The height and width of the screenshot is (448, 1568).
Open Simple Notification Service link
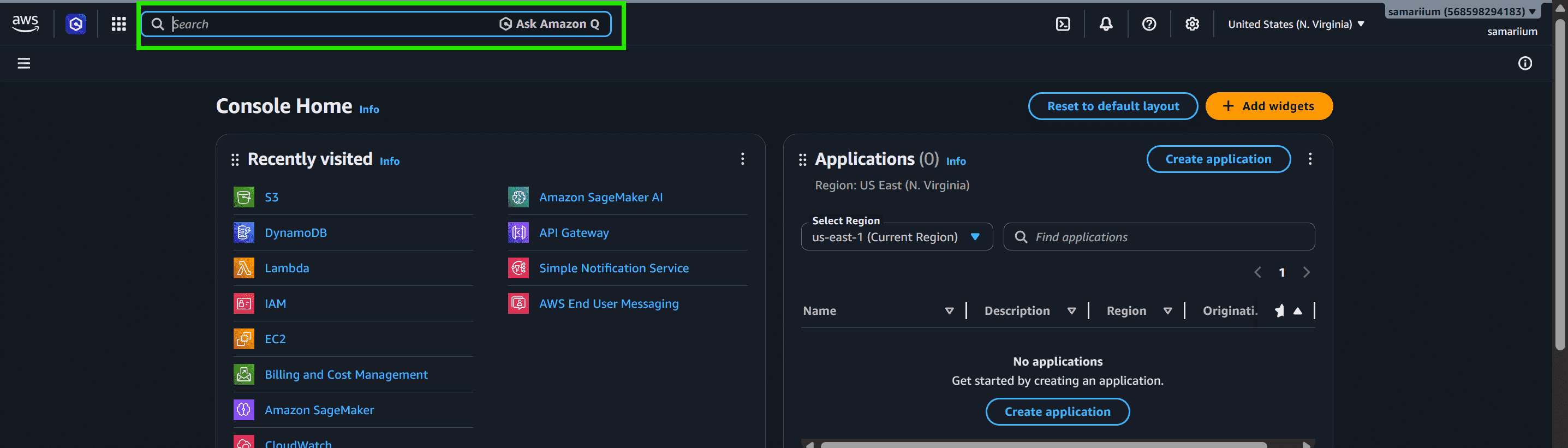point(613,268)
